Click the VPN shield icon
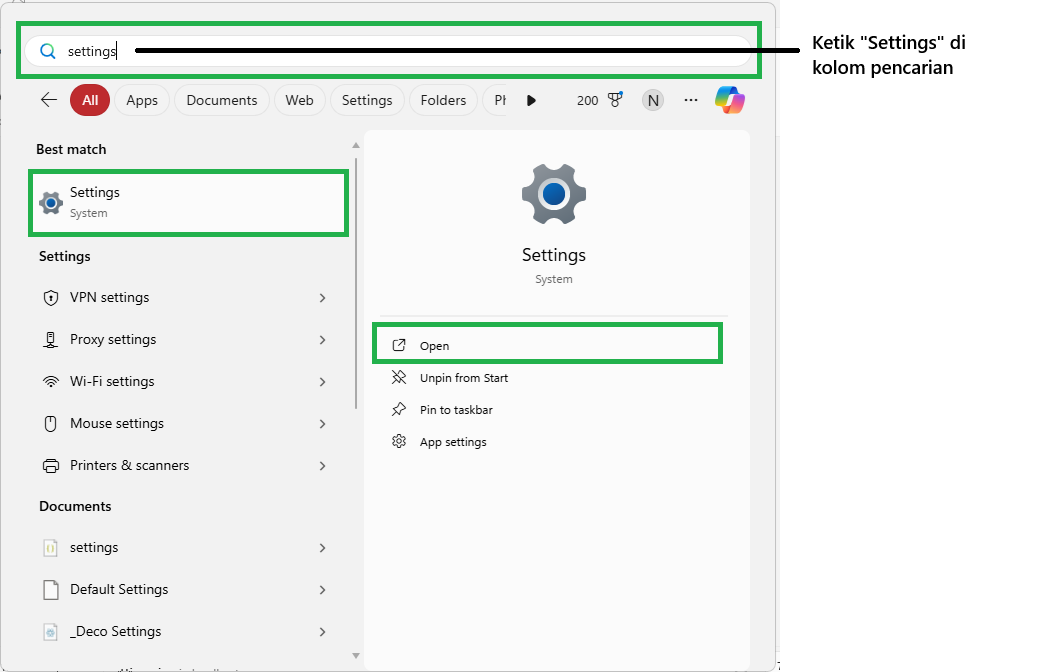Image resolution: width=1048 pixels, height=672 pixels. (x=51, y=298)
